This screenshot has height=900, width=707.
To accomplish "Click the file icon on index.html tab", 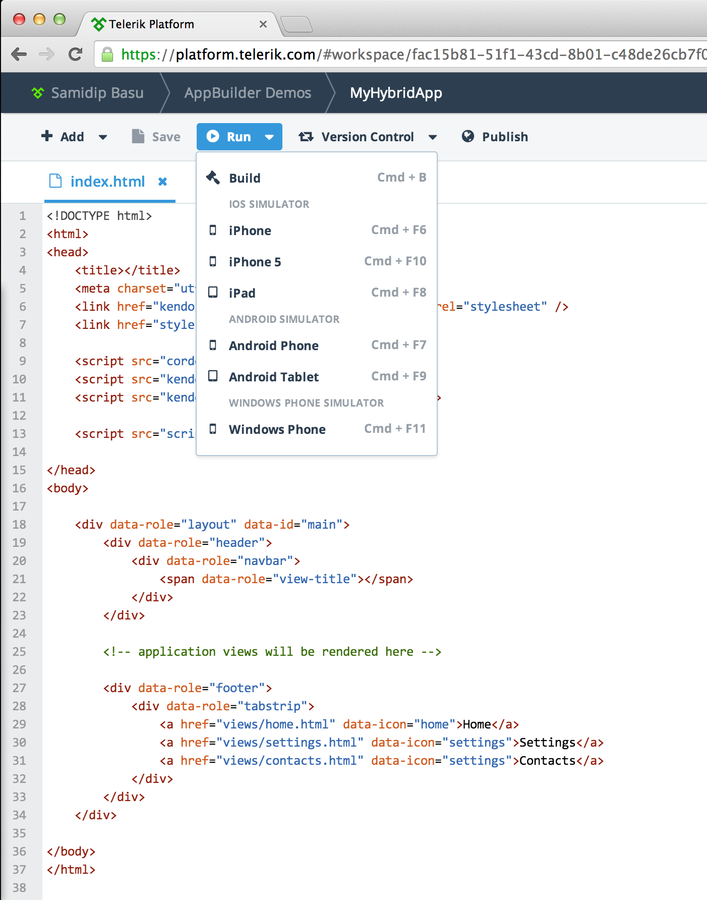I will click(x=55, y=181).
